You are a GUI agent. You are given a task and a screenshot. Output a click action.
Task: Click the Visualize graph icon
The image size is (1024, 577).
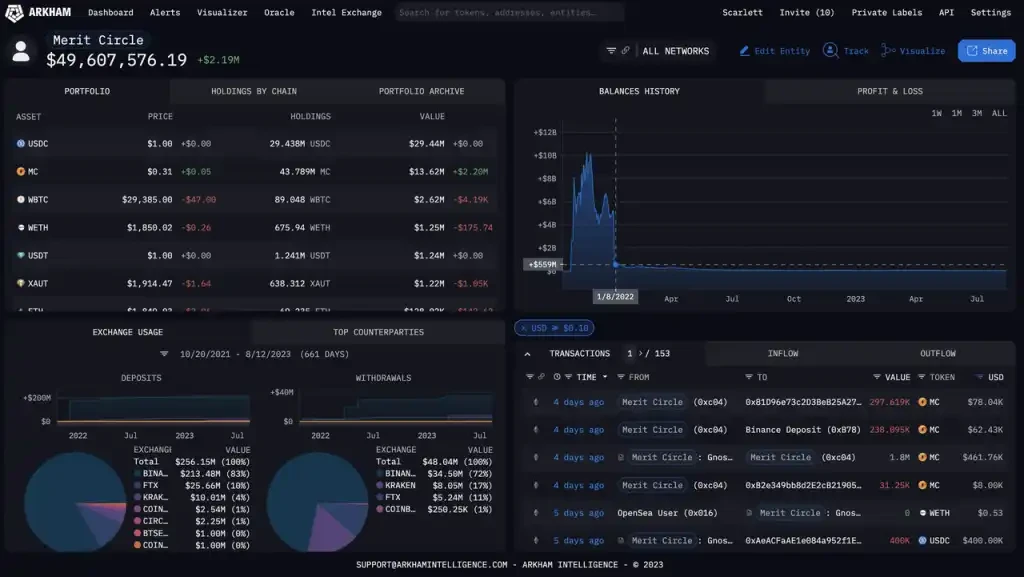coord(888,51)
